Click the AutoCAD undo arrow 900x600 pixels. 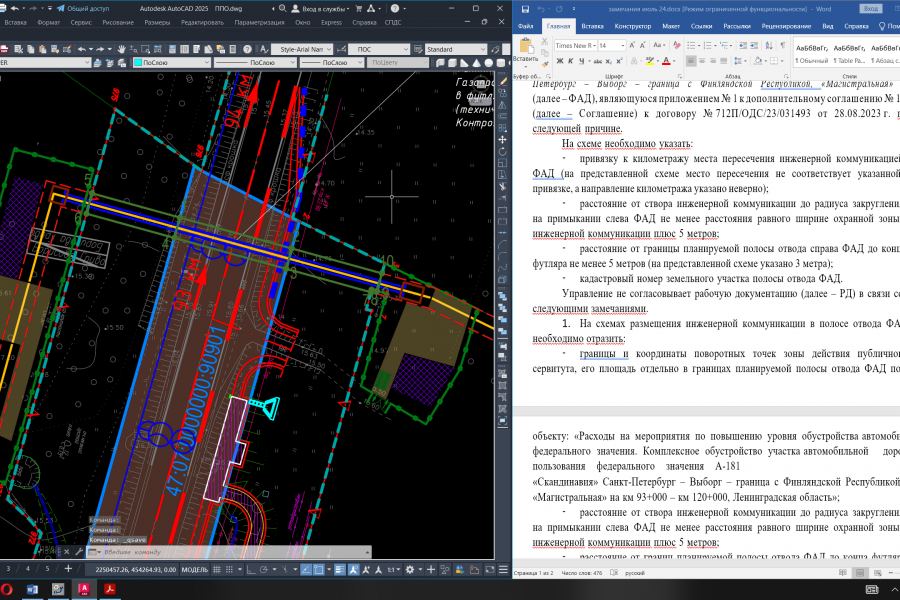(x=83, y=49)
